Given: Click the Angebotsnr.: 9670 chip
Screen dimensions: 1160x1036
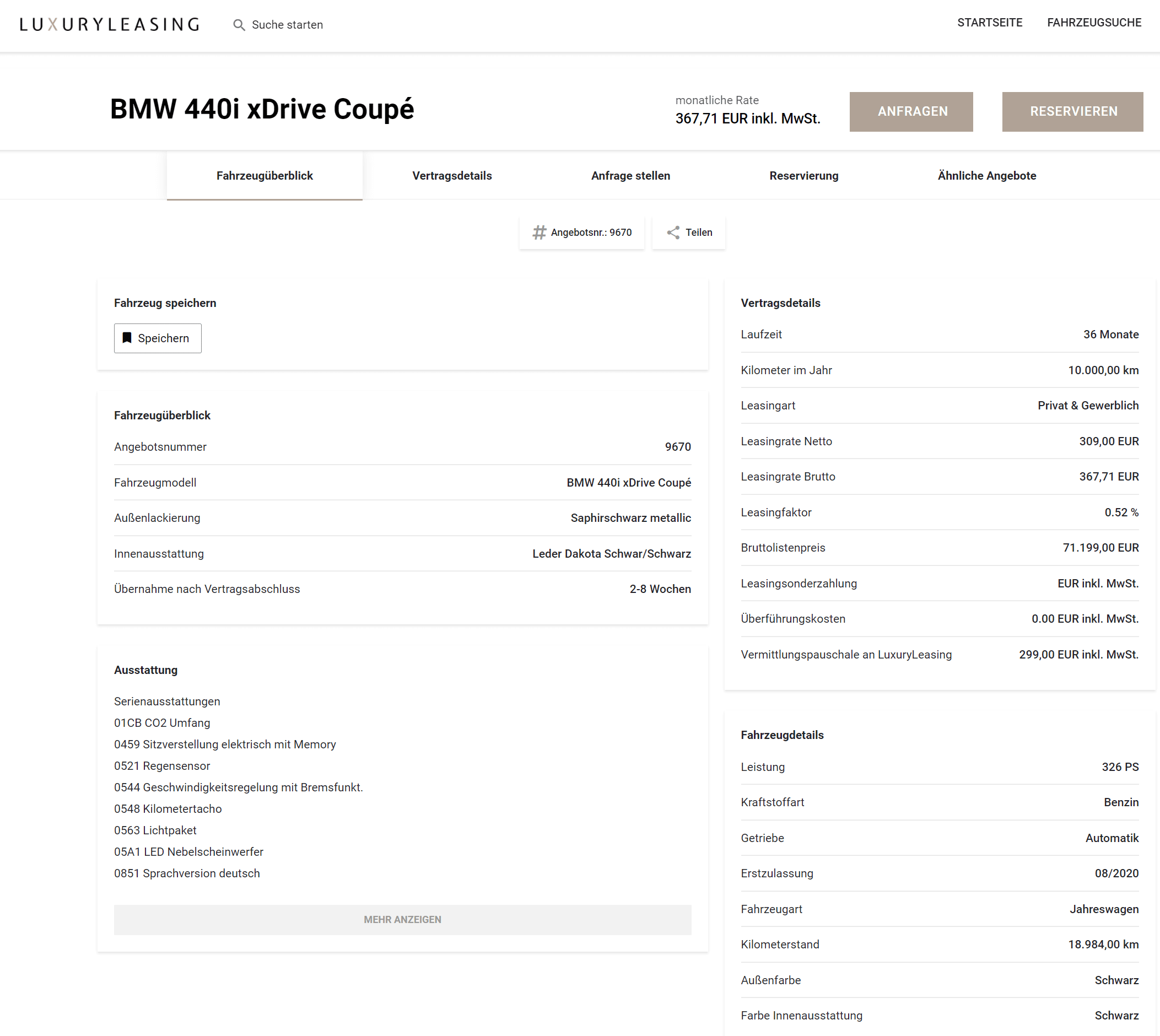Looking at the screenshot, I should pos(582,232).
